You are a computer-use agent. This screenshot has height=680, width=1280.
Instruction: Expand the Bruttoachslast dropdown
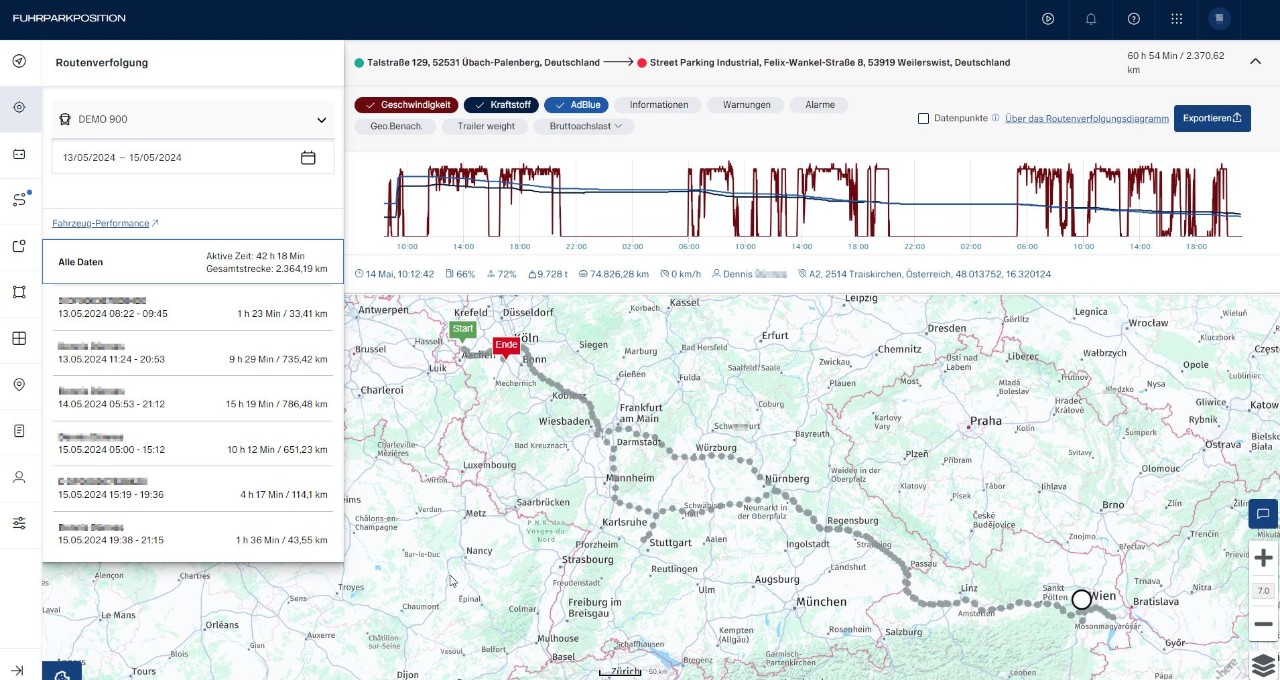click(585, 126)
